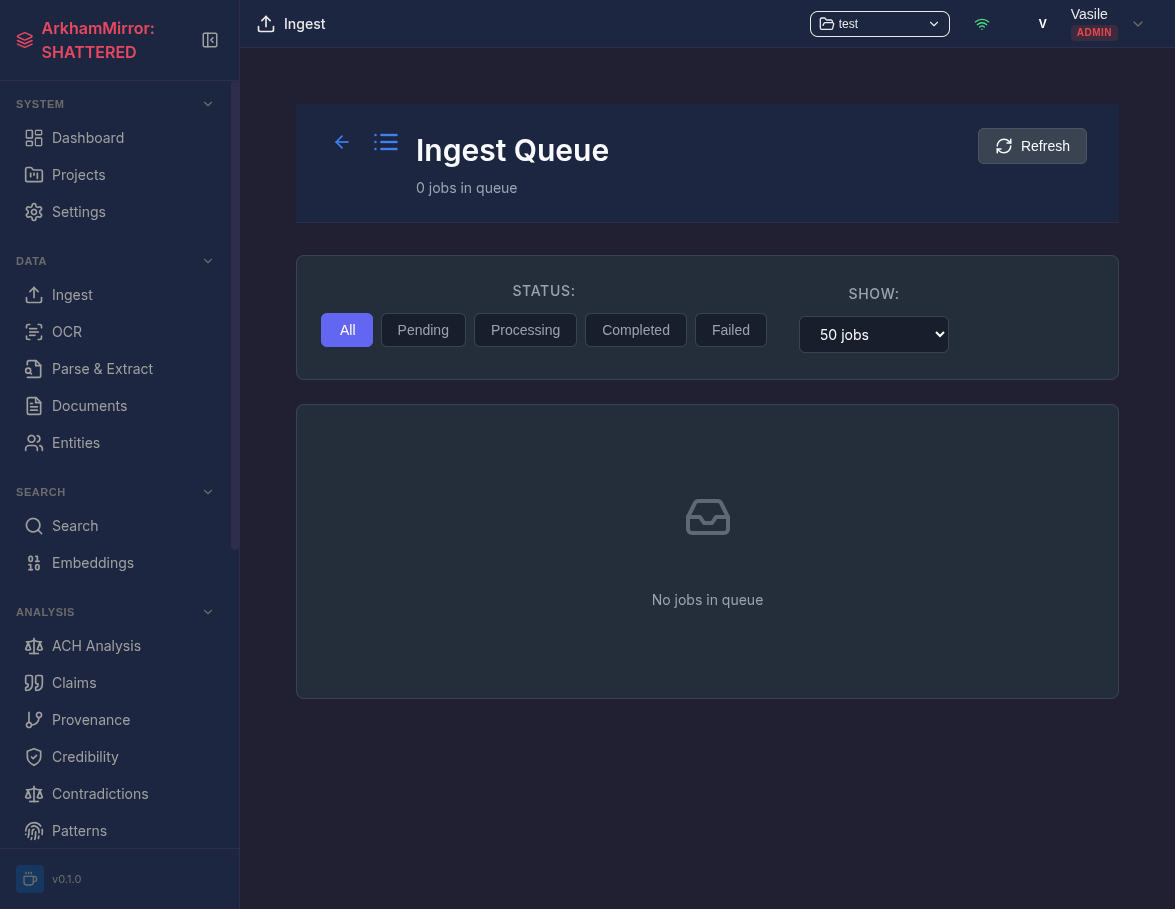Open Credibility from the sidebar
The height and width of the screenshot is (909, 1175).
[x=117, y=757]
